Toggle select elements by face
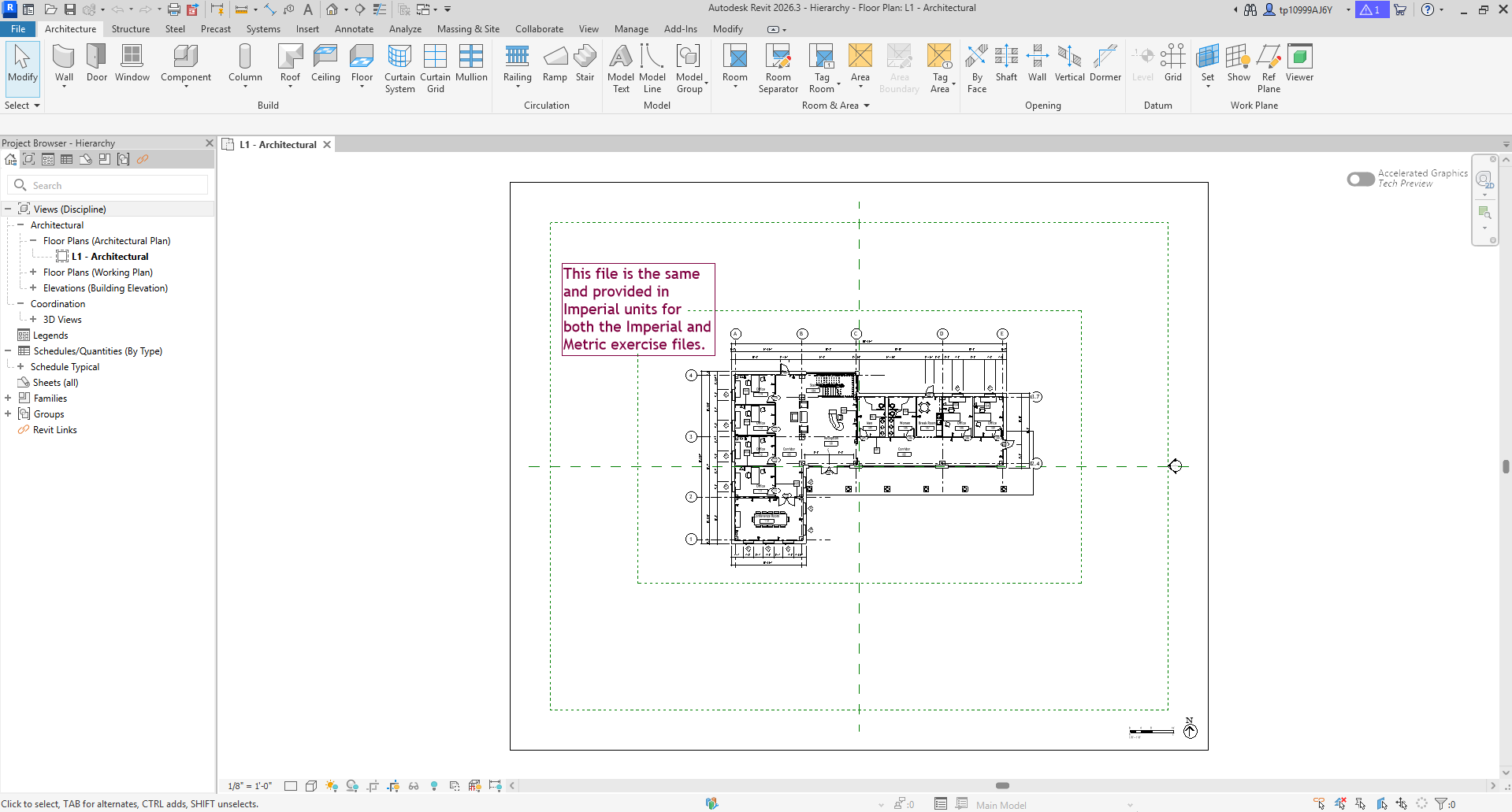 coord(1381,803)
